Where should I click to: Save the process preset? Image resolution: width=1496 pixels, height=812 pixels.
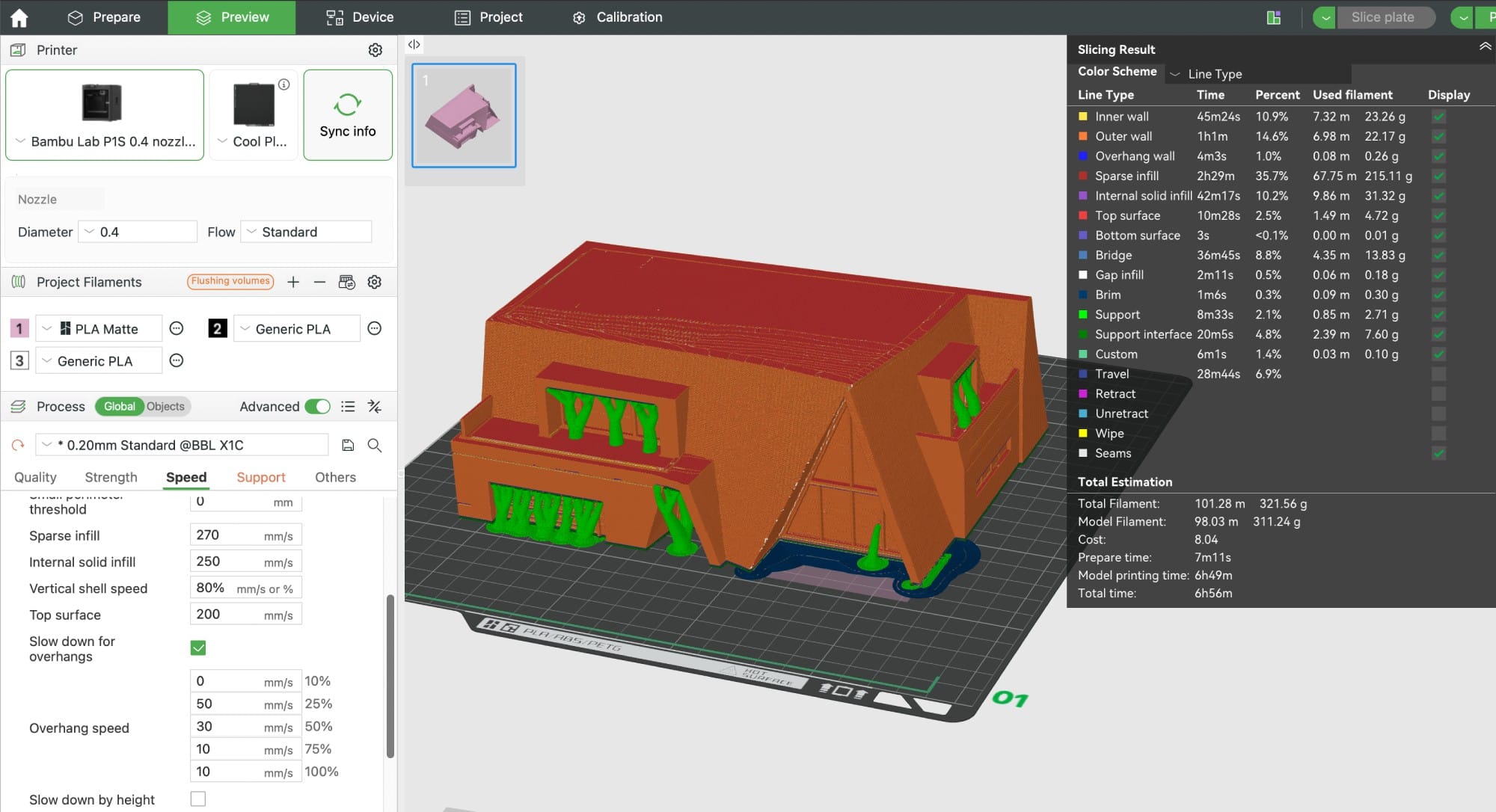coord(348,446)
